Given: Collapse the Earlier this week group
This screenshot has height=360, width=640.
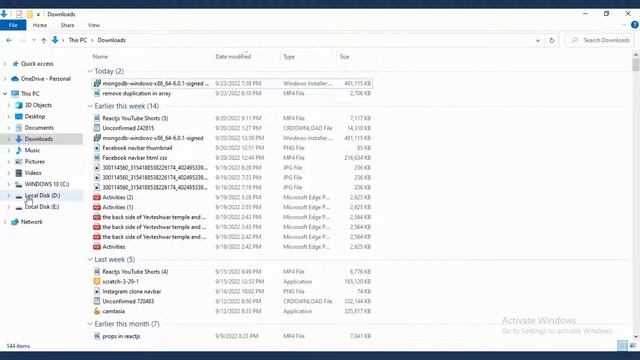Looking at the screenshot, I should [x=90, y=106].
